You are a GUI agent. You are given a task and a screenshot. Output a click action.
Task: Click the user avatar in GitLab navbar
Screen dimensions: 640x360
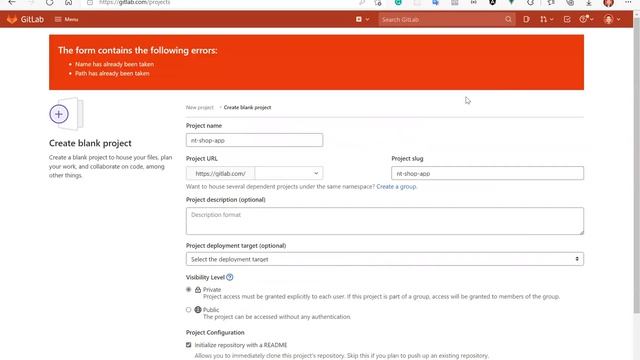[x=609, y=19]
